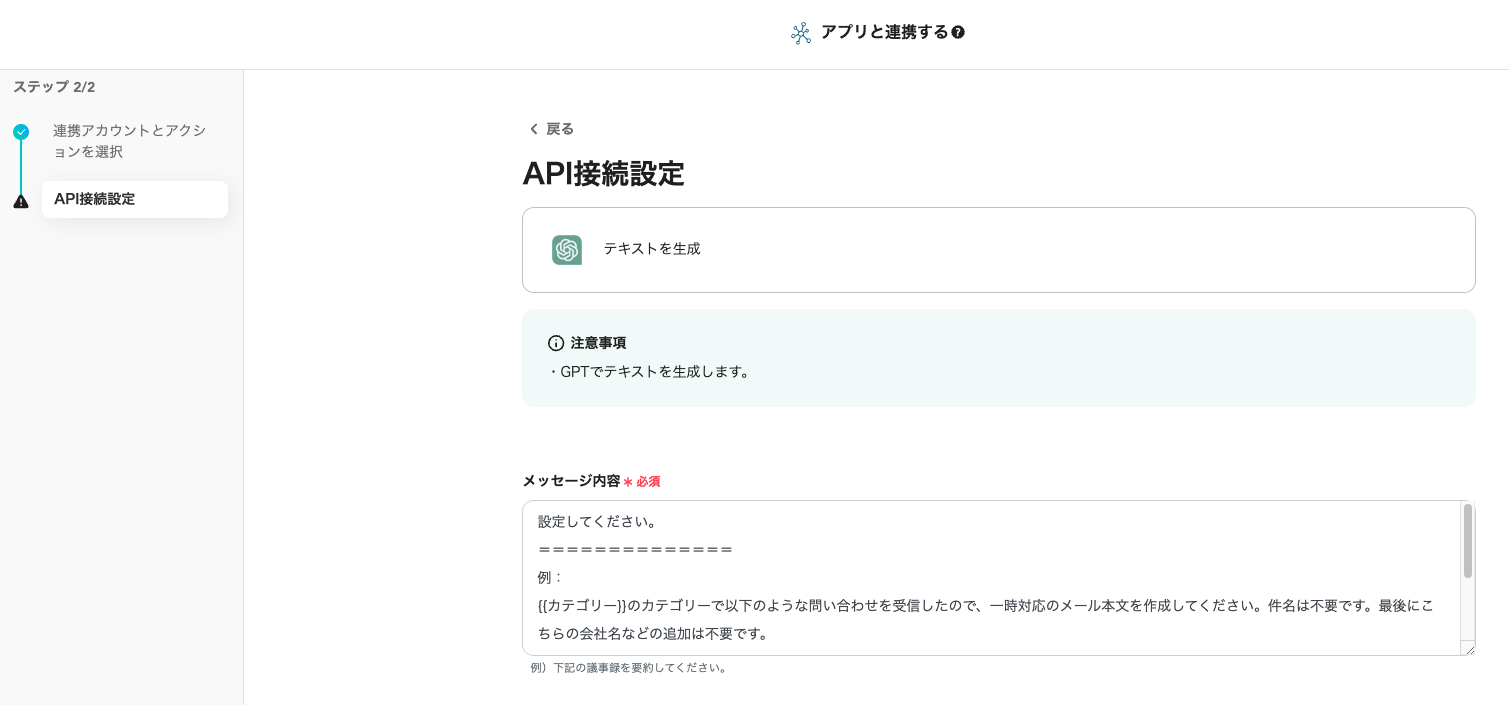Click the ステップ 2/2 label
Viewport: 1509px width, 705px height.
tap(54, 87)
